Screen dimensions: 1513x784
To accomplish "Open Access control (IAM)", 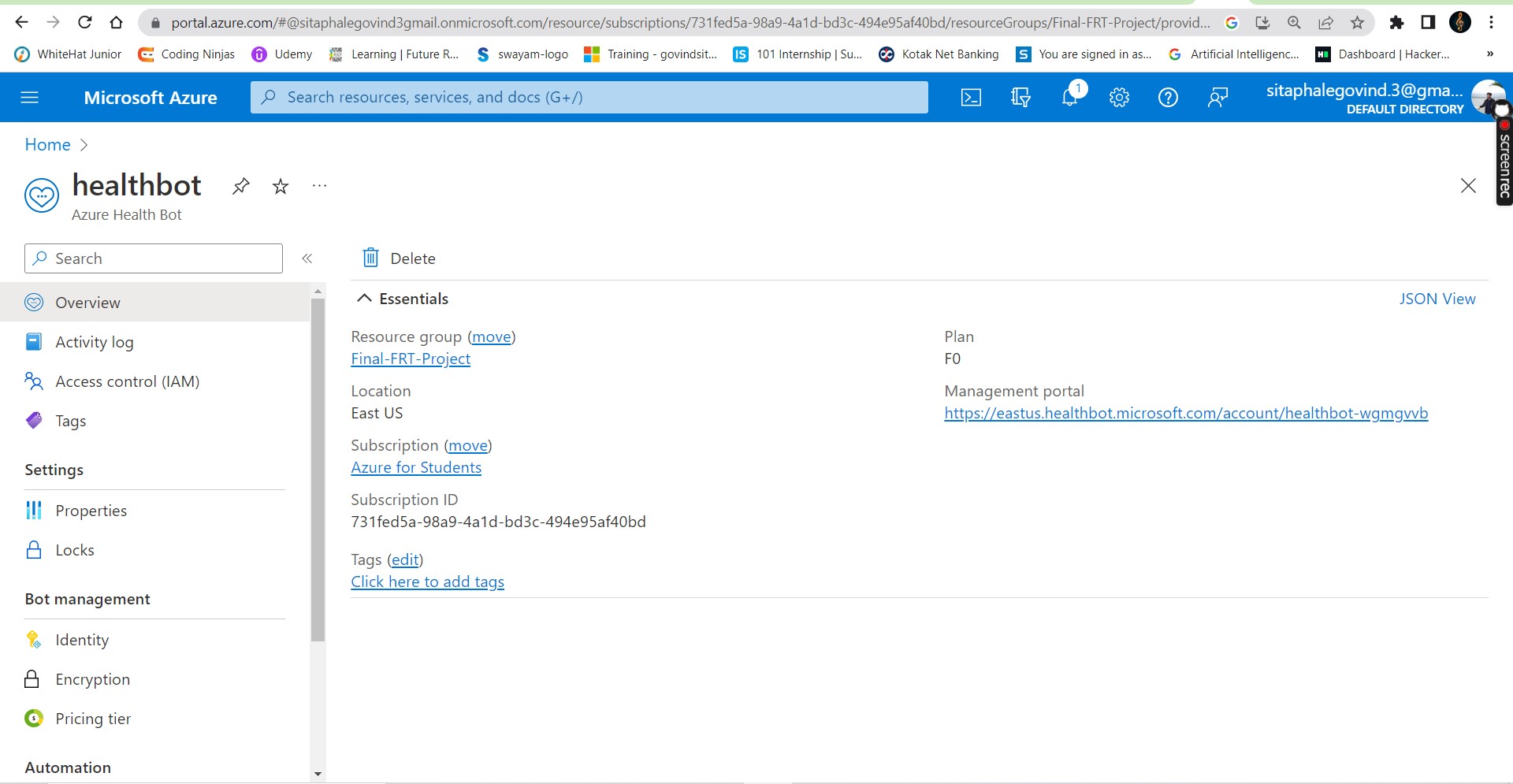I will point(128,381).
